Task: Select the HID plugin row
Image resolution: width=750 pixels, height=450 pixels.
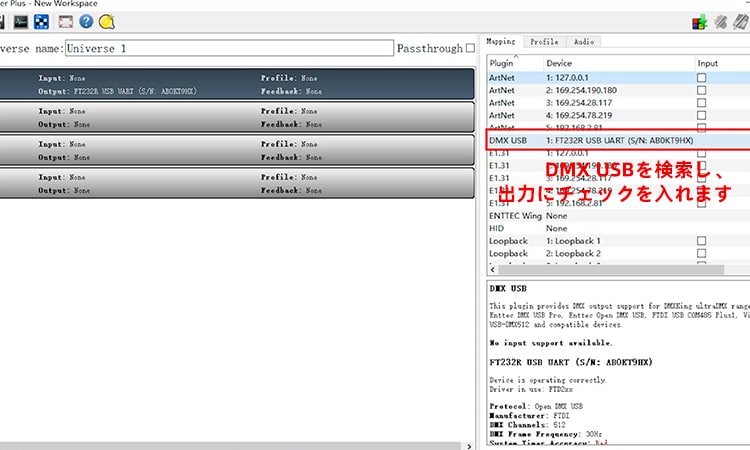Action: point(619,228)
